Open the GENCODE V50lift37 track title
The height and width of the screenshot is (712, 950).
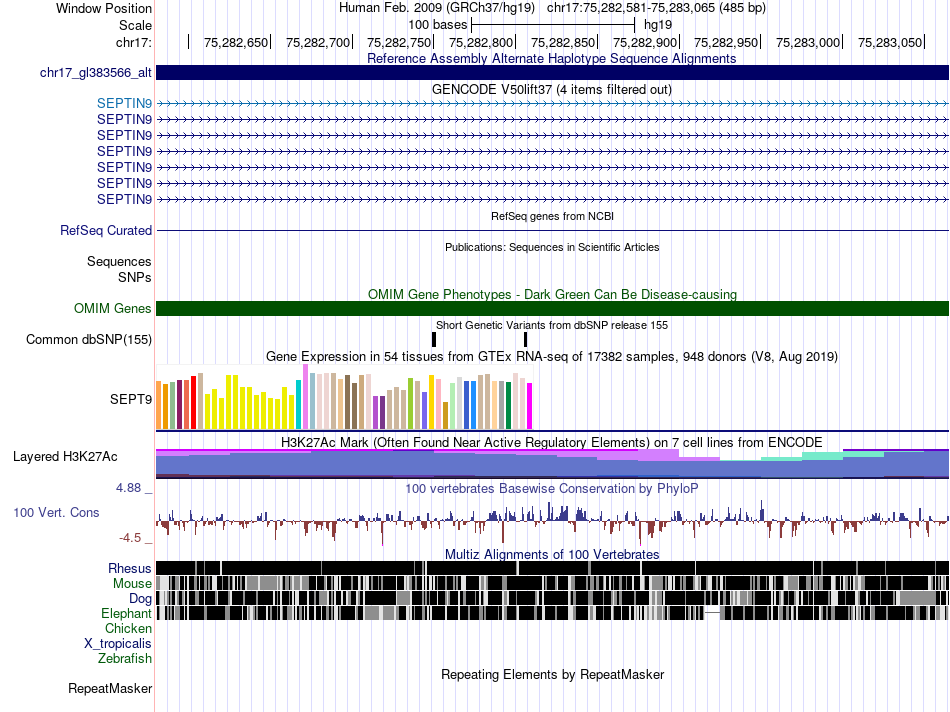551,89
